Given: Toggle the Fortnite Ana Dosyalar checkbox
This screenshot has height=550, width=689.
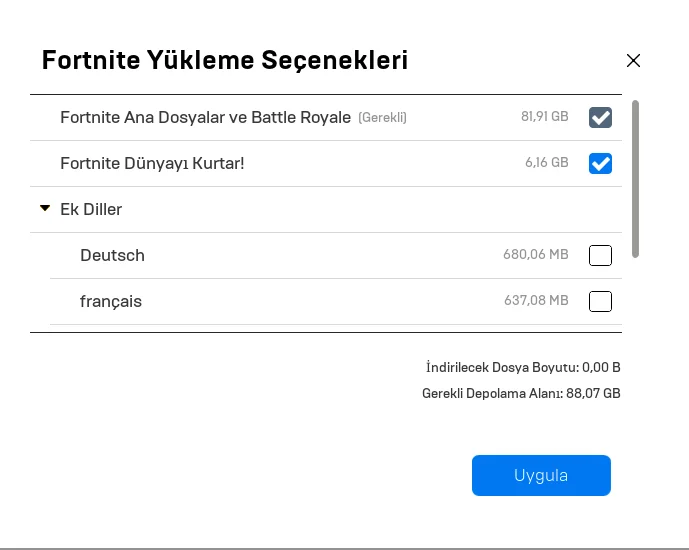Looking at the screenshot, I should [x=600, y=118].
